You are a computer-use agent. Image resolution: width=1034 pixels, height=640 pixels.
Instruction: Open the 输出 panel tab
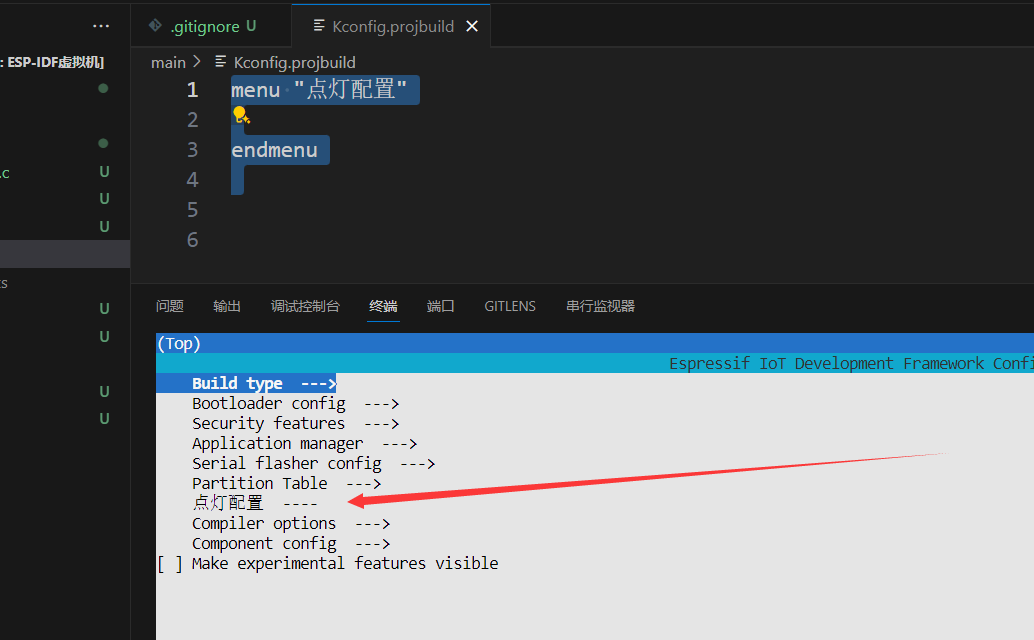pos(227,306)
